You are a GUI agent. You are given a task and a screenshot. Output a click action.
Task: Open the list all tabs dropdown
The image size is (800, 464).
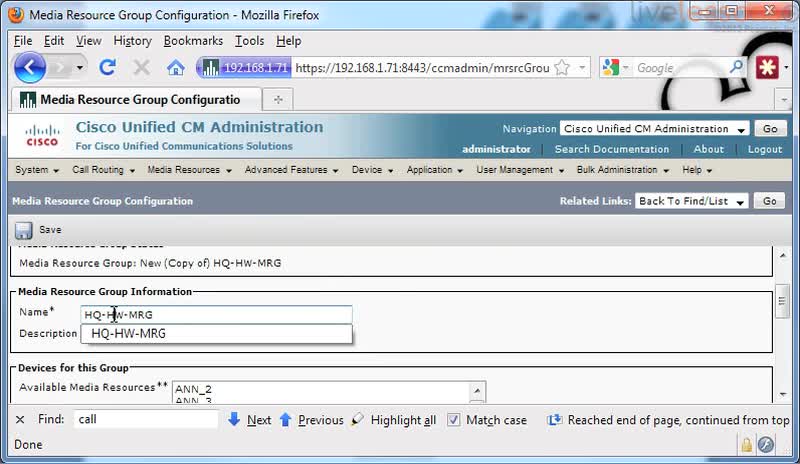[x=783, y=100]
